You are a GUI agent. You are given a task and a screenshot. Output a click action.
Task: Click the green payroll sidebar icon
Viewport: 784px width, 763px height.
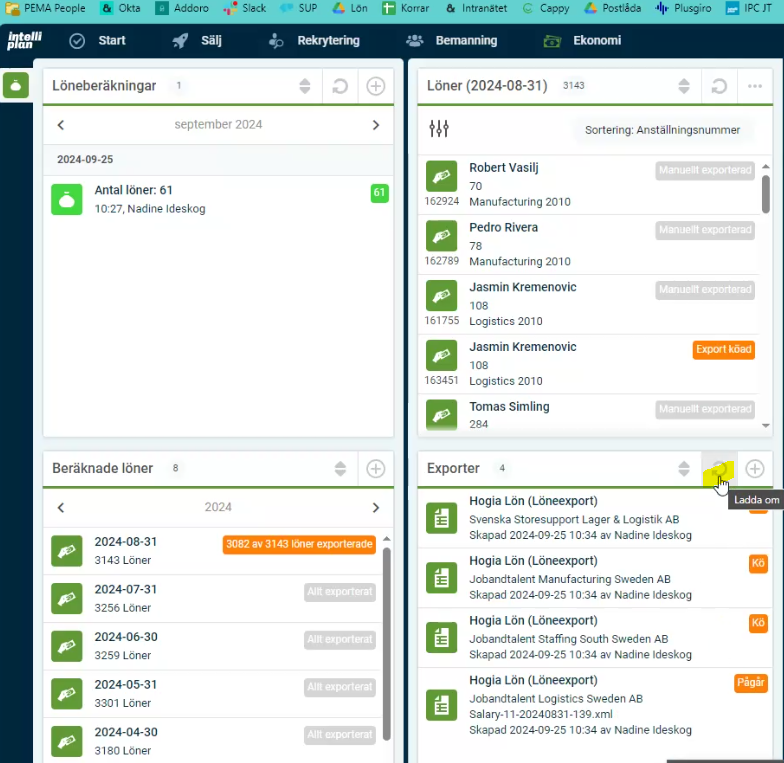coord(15,86)
